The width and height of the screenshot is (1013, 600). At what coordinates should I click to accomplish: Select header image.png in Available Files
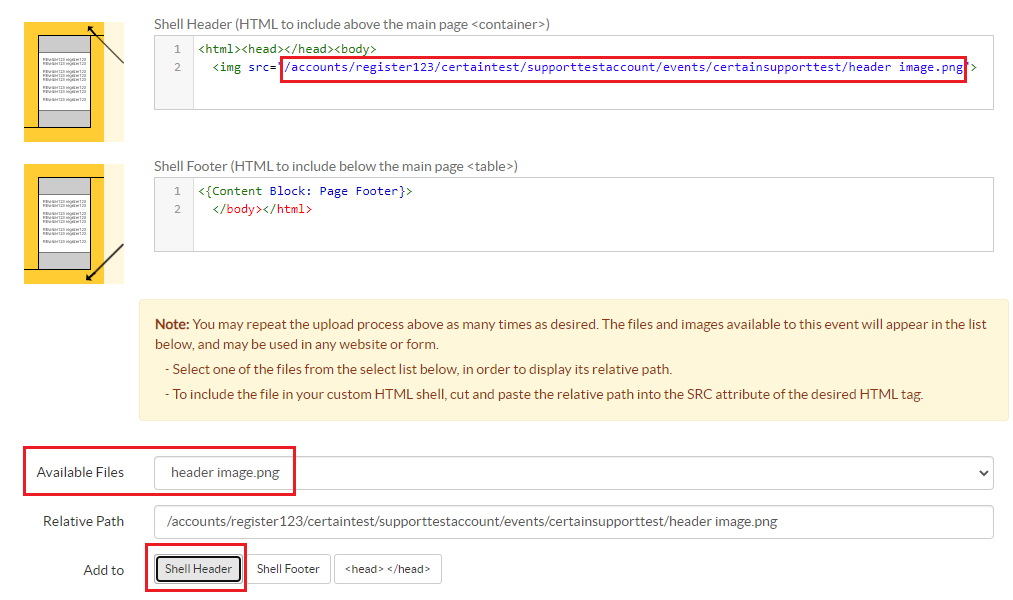click(225, 473)
